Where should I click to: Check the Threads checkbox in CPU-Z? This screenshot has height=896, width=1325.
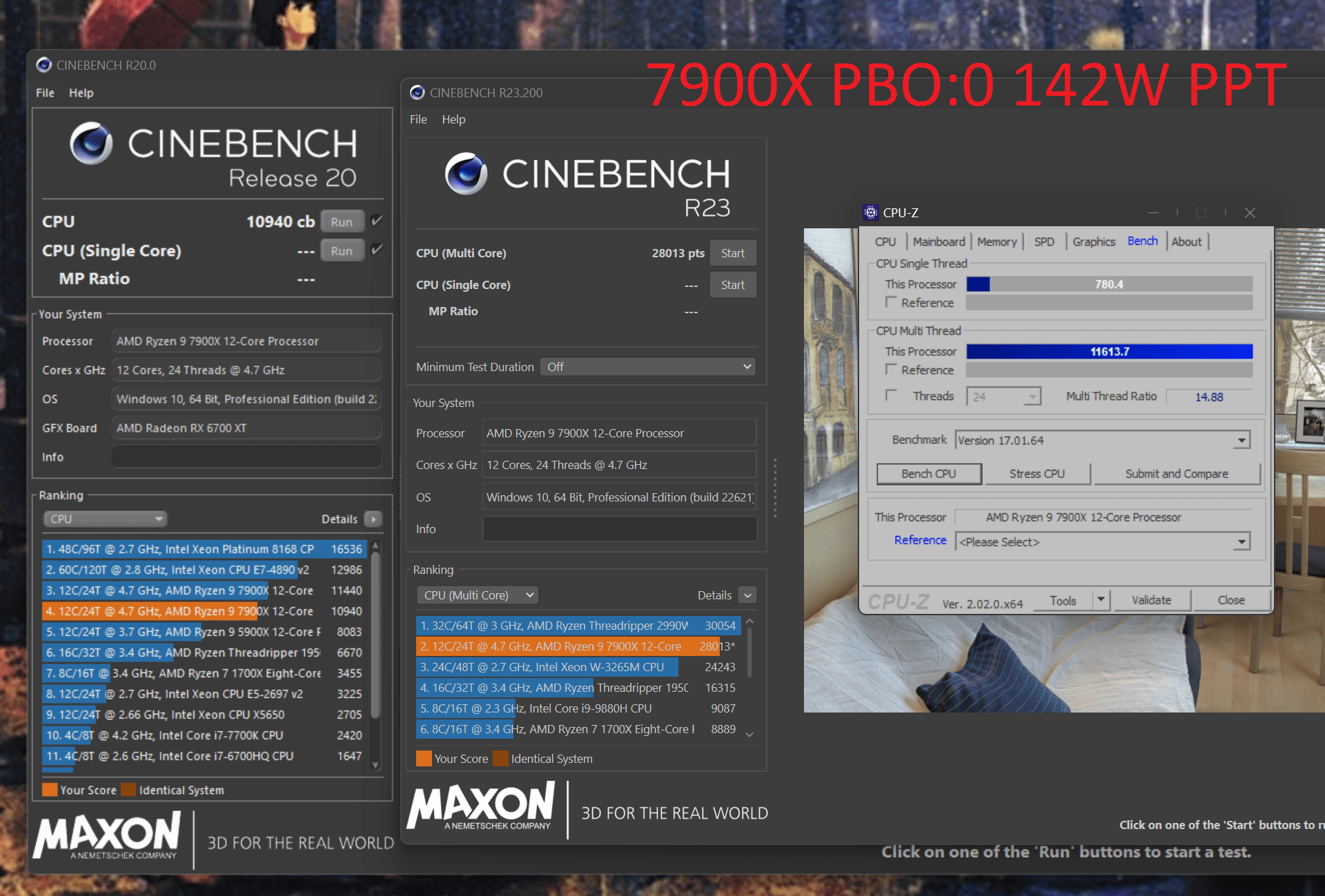point(891,395)
